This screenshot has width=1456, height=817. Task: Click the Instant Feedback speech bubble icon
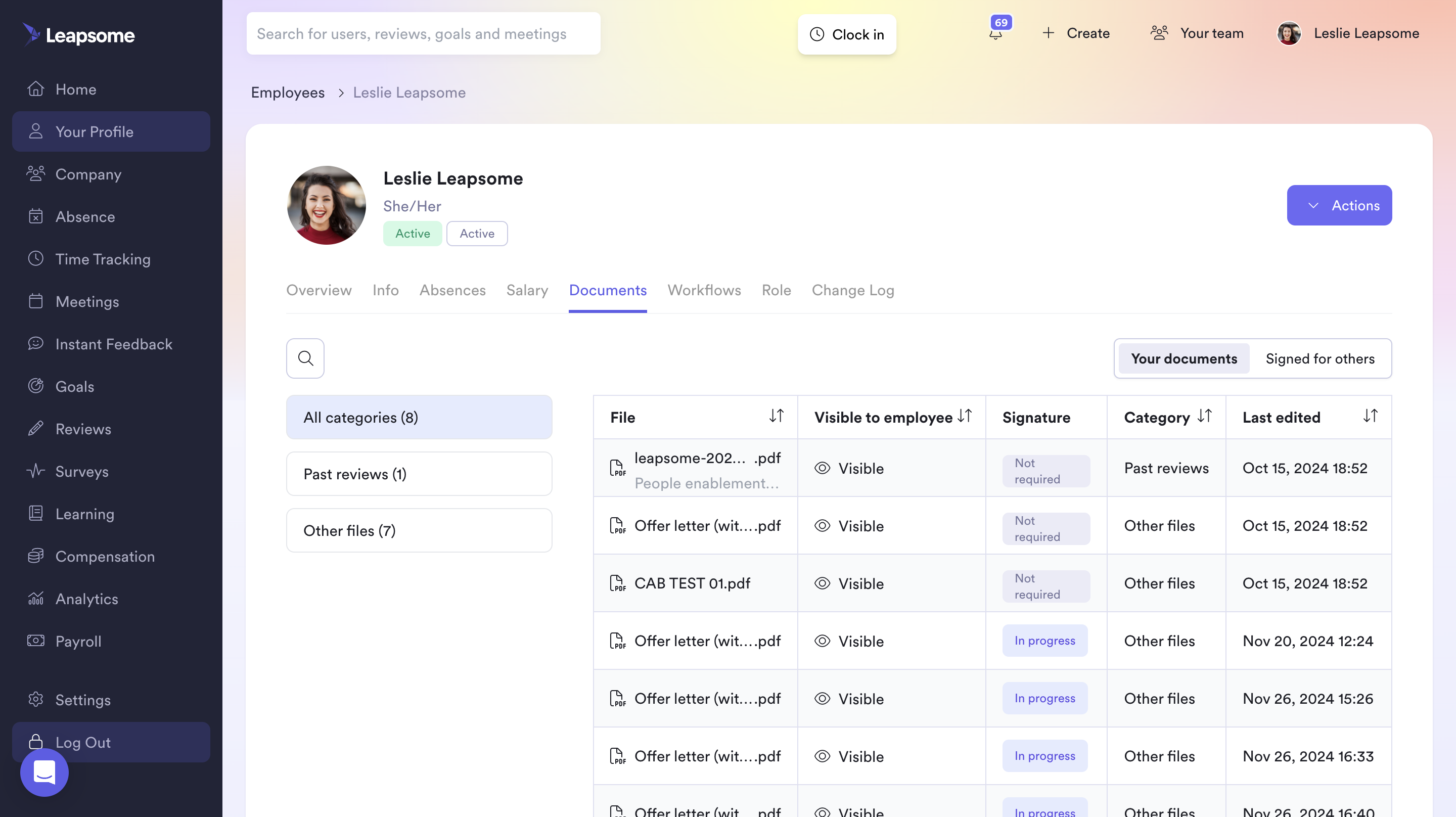pos(35,344)
